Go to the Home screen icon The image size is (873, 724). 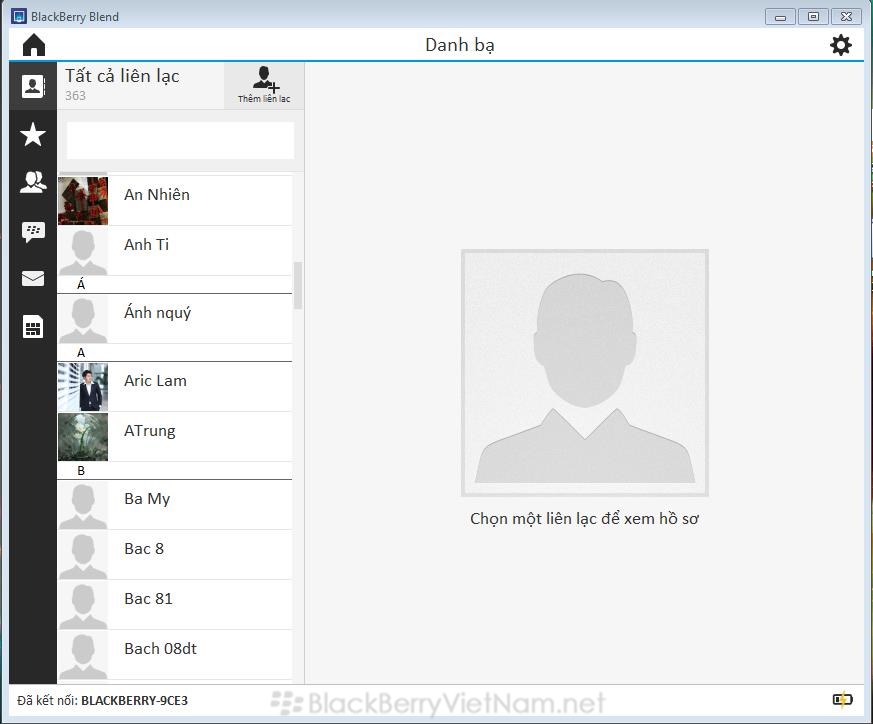pyautogui.click(x=34, y=45)
